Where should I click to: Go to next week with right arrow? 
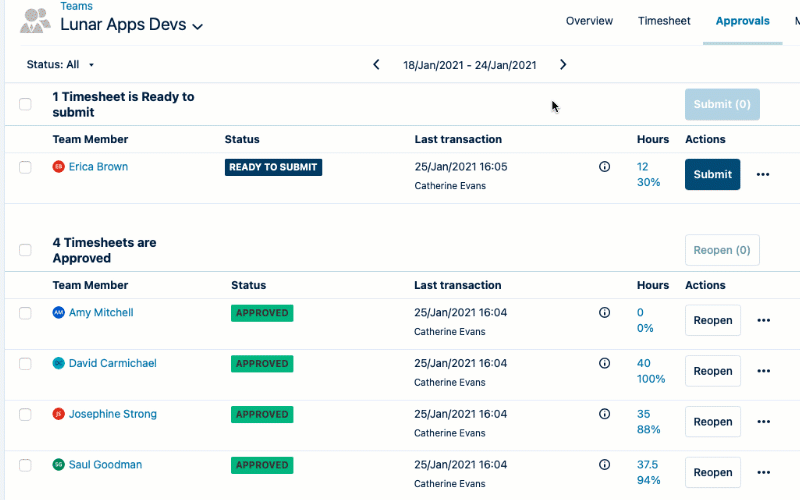coord(563,65)
